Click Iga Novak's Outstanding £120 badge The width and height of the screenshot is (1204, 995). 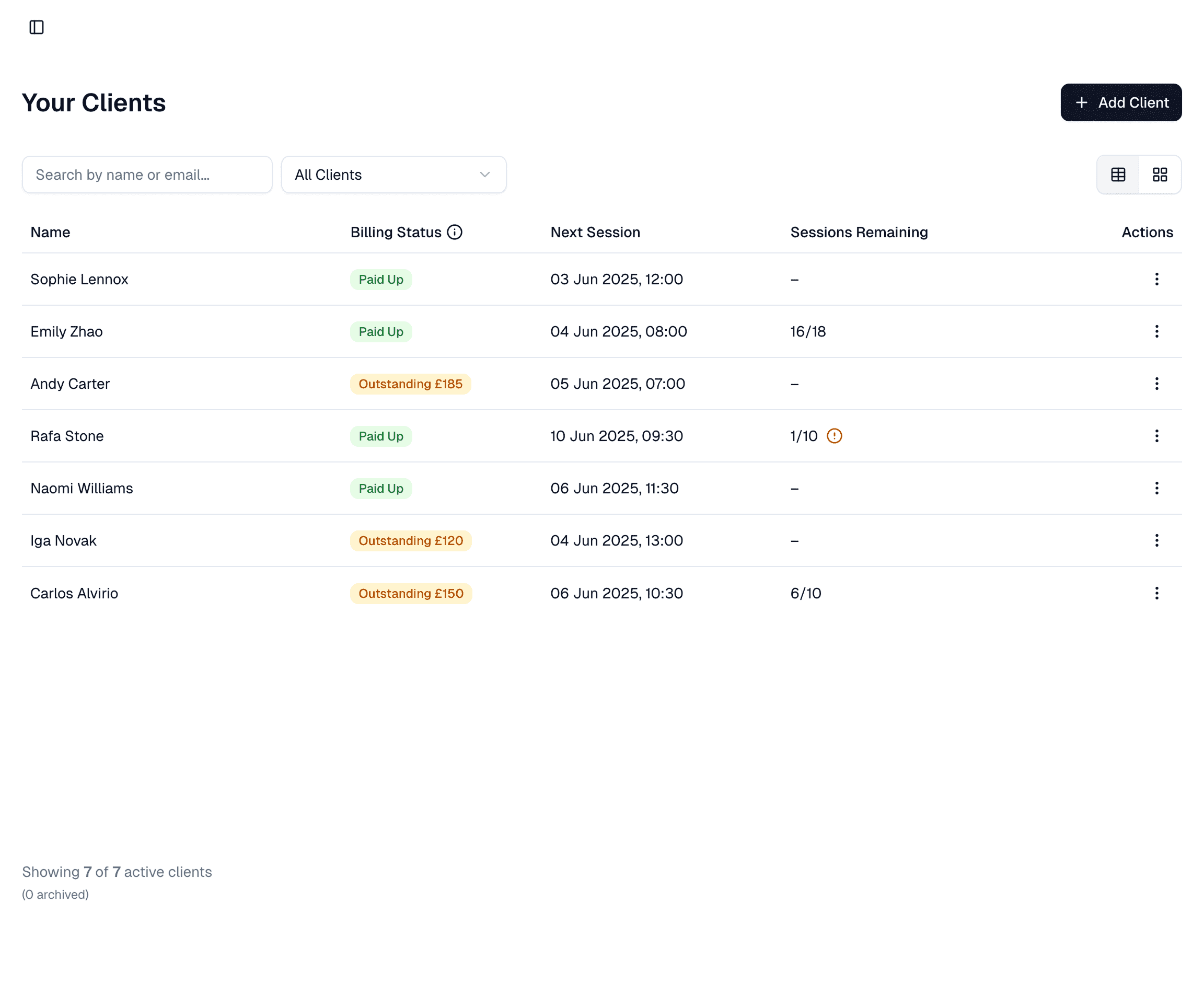click(x=410, y=540)
